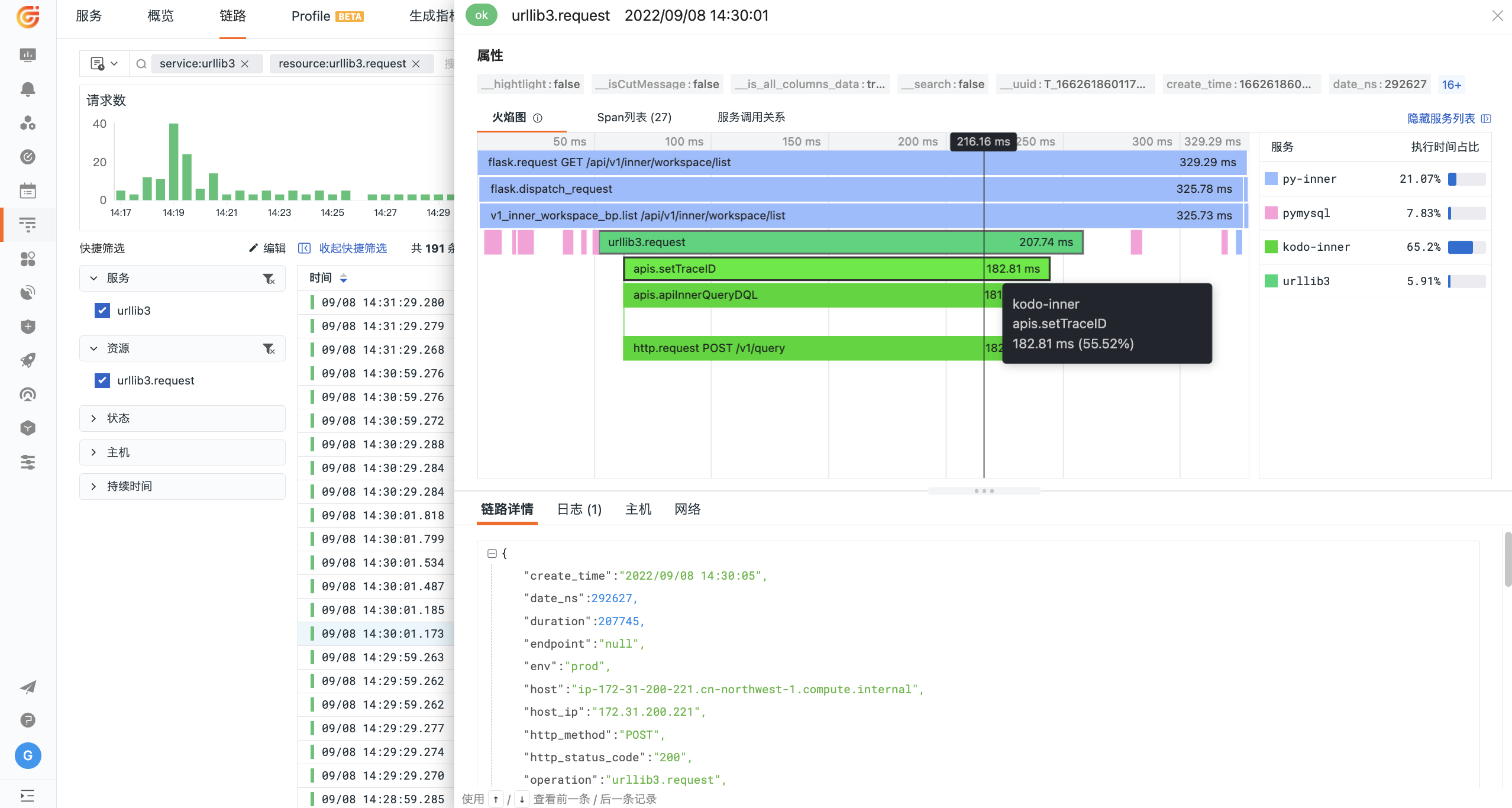Remove the resource:urllib3.request filter tag

pyautogui.click(x=416, y=64)
